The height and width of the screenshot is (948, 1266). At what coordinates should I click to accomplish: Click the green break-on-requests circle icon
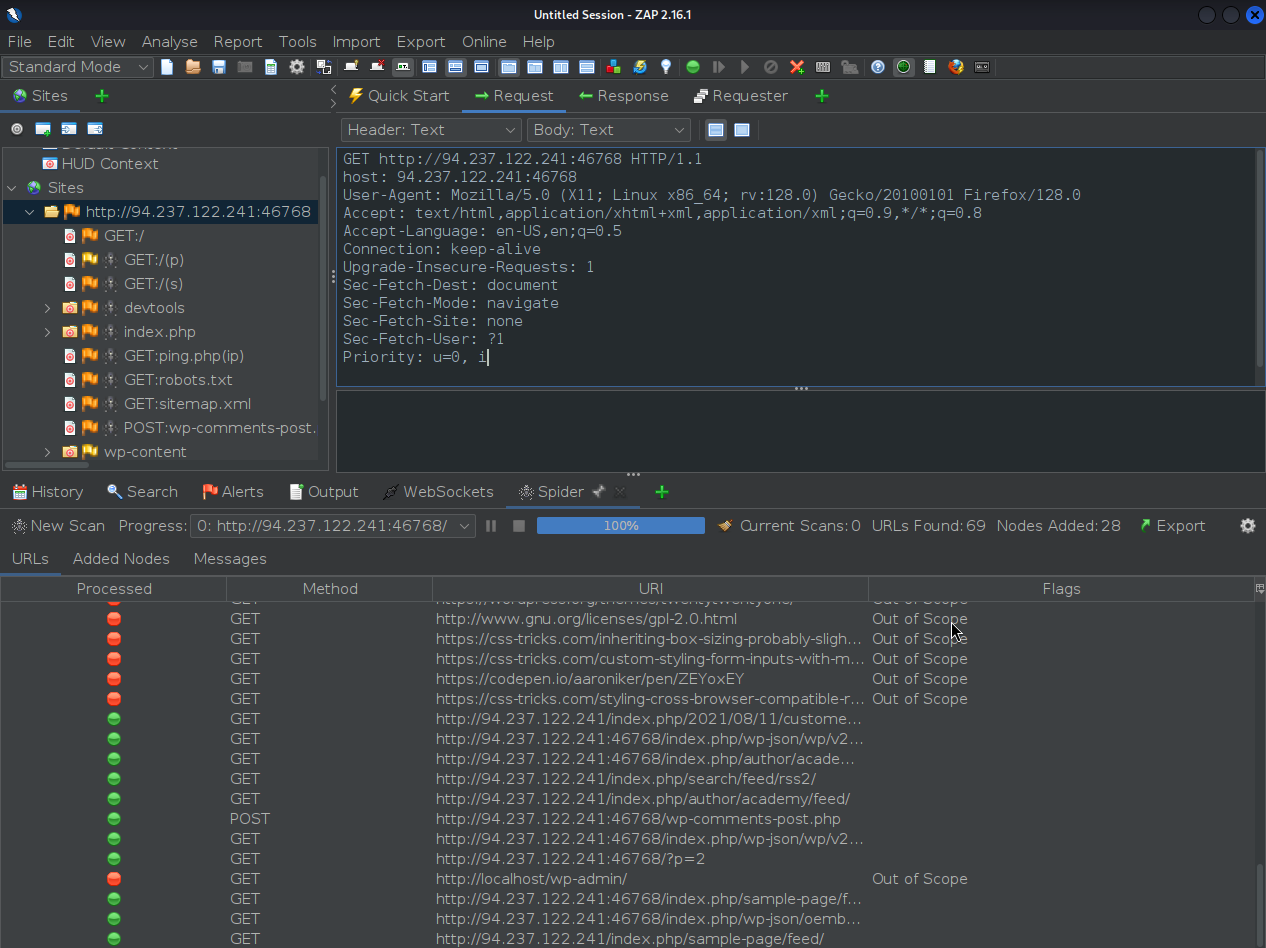[x=693, y=67]
